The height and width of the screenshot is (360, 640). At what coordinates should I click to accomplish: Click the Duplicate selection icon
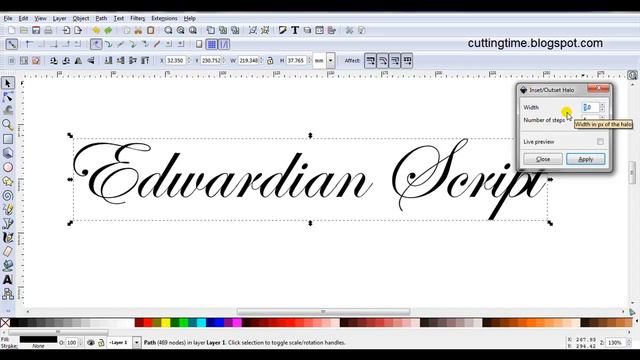211,30
